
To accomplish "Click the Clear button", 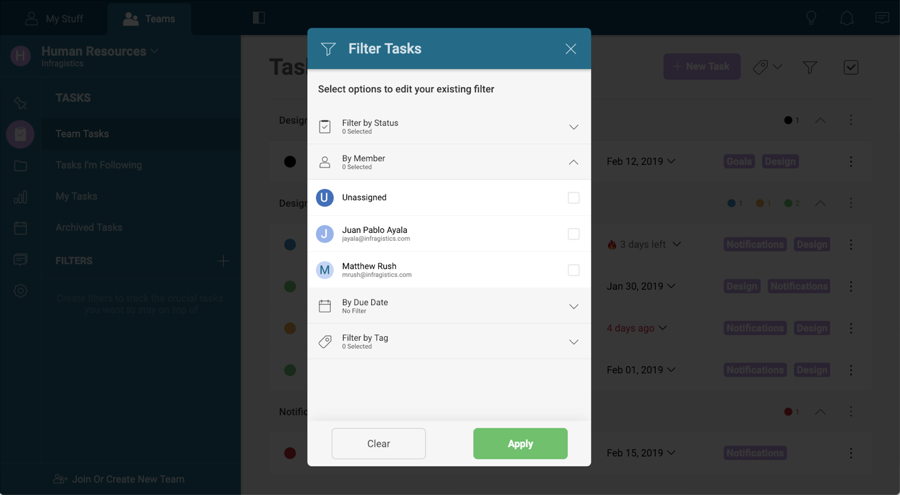I will [378, 444].
